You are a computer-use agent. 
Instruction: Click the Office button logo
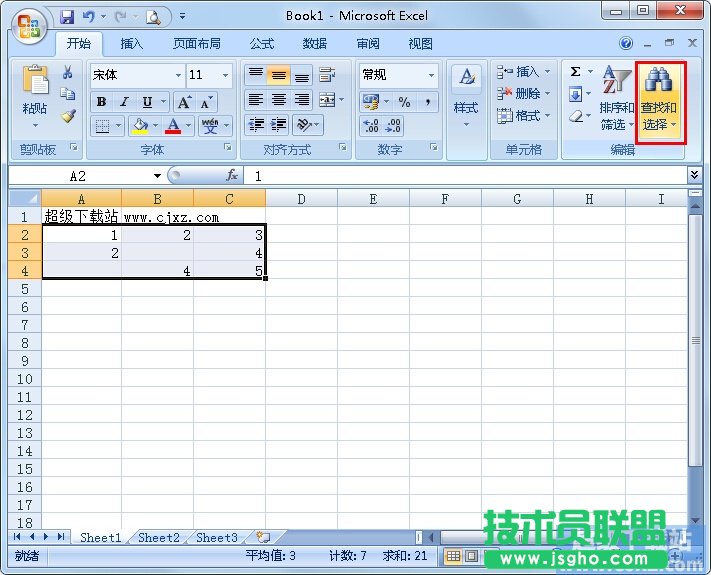tap(29, 26)
